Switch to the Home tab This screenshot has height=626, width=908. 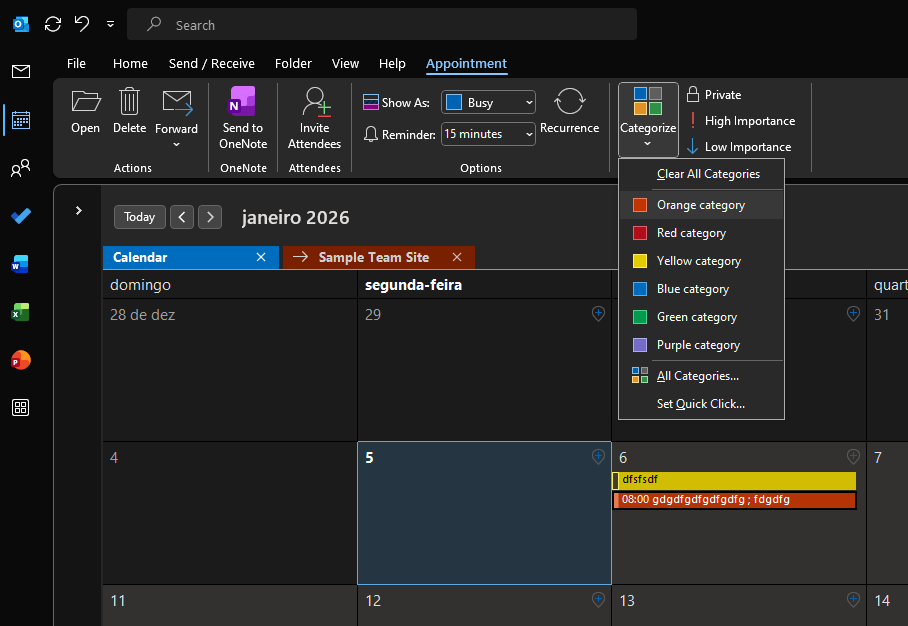point(130,63)
